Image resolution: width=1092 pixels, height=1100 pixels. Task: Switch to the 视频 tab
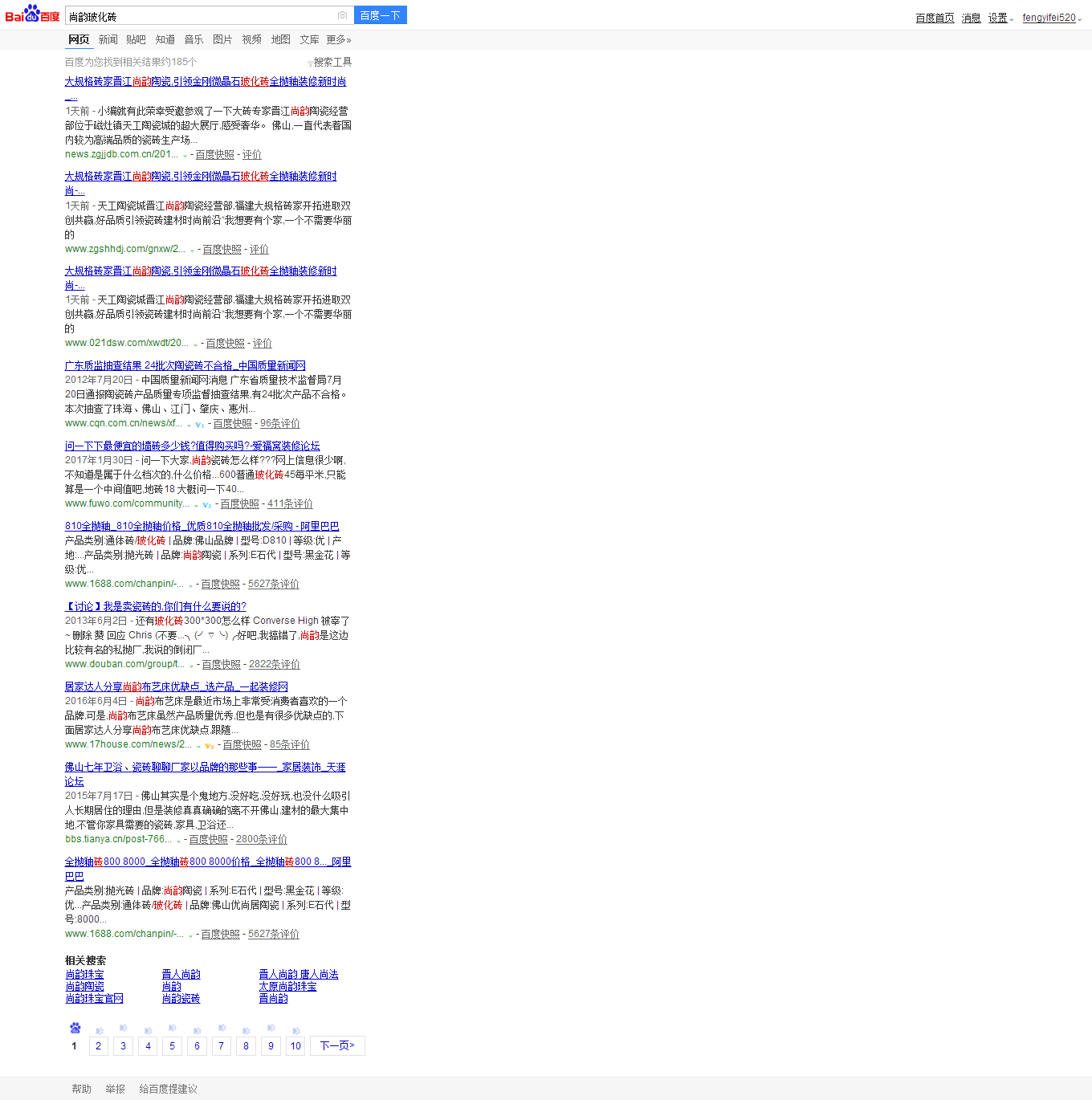[252, 39]
